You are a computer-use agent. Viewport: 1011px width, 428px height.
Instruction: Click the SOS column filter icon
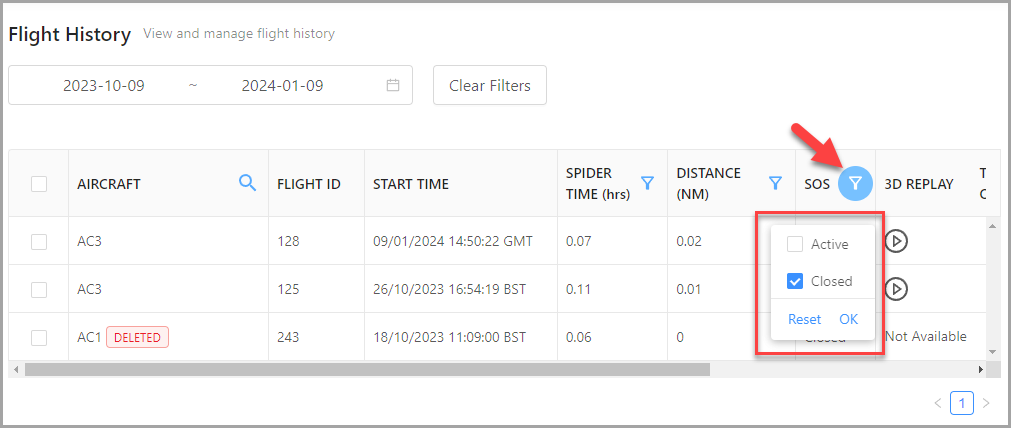pos(855,184)
